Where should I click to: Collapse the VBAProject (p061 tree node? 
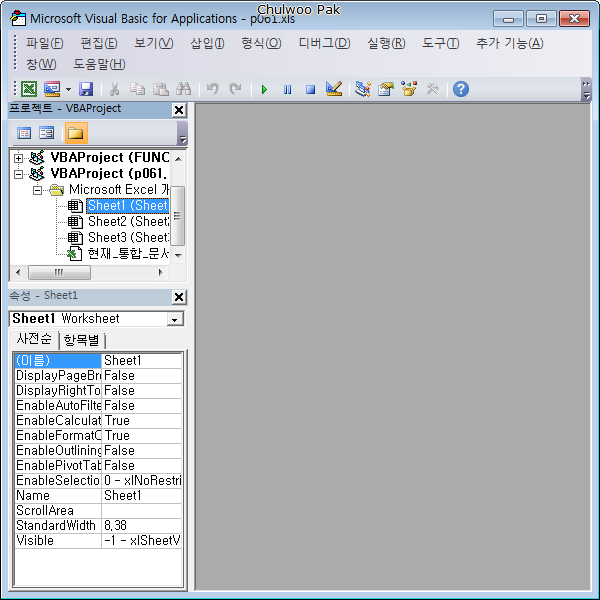[18, 174]
